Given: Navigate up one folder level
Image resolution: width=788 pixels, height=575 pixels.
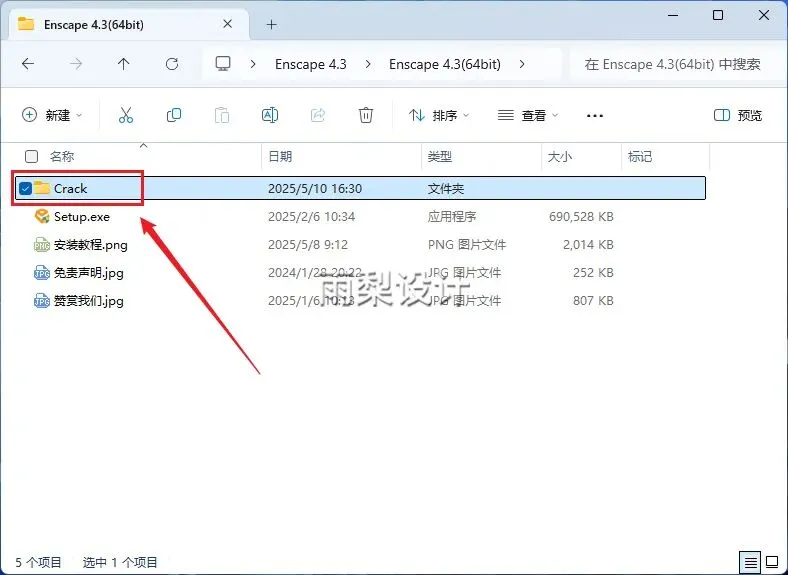Looking at the screenshot, I should click(124, 64).
